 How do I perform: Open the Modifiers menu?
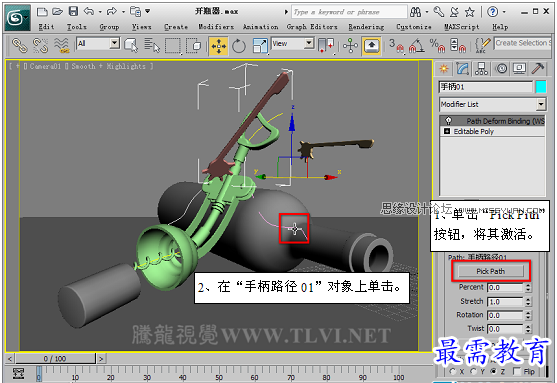pyautogui.click(x=216, y=27)
